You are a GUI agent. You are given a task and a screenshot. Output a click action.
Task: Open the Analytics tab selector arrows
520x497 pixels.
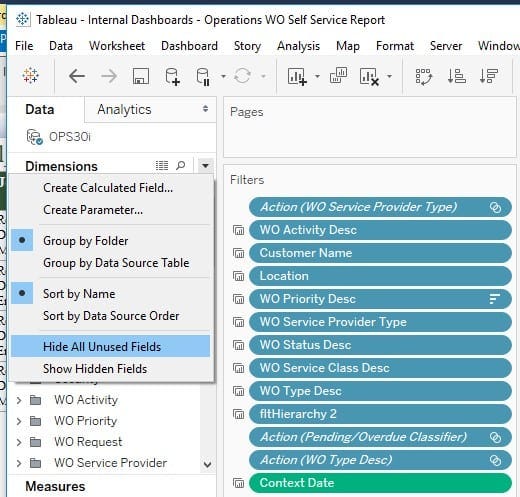pyautogui.click(x=205, y=109)
